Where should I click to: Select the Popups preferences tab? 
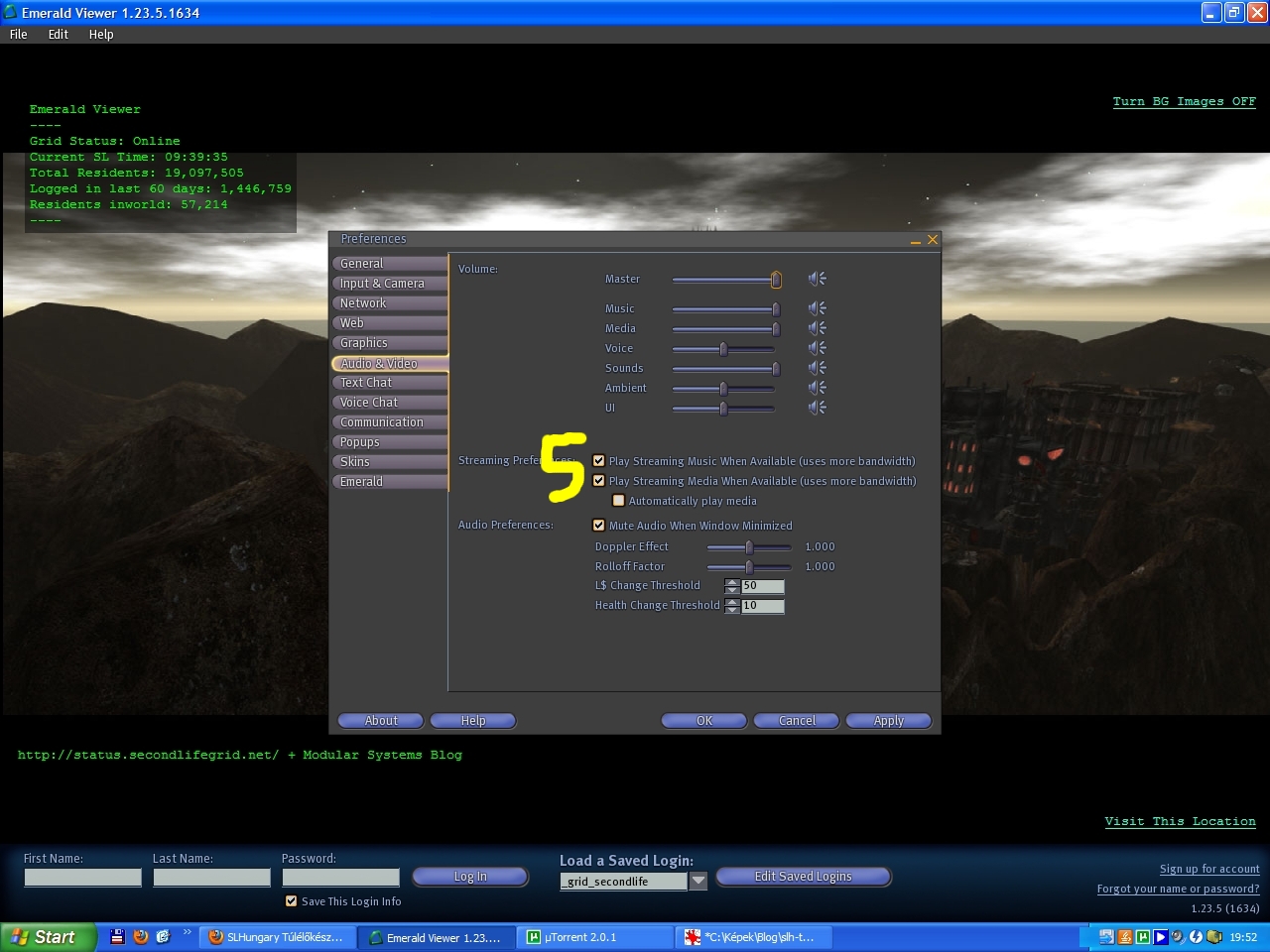pos(390,441)
